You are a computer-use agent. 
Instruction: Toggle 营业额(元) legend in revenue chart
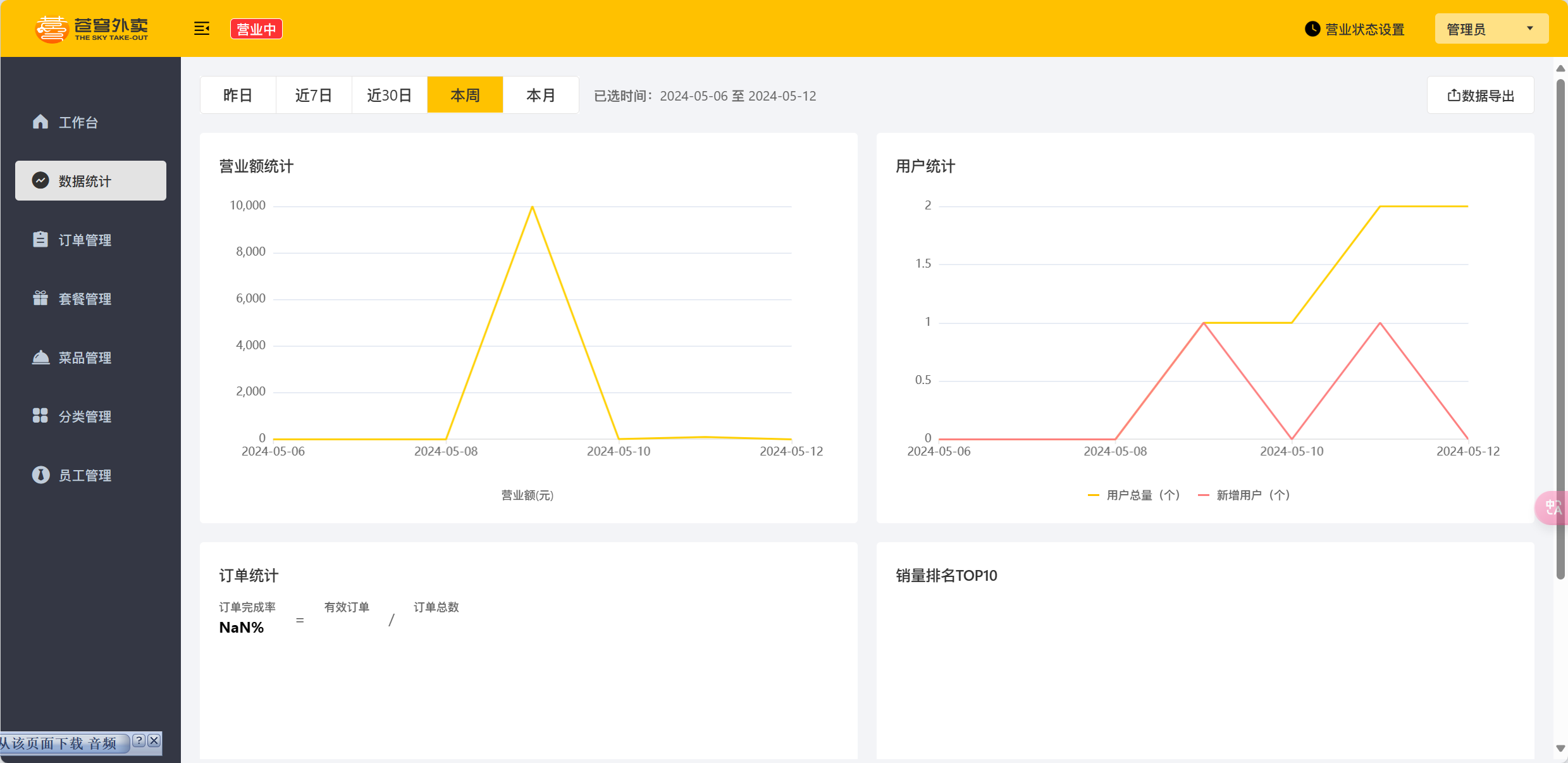(527, 495)
